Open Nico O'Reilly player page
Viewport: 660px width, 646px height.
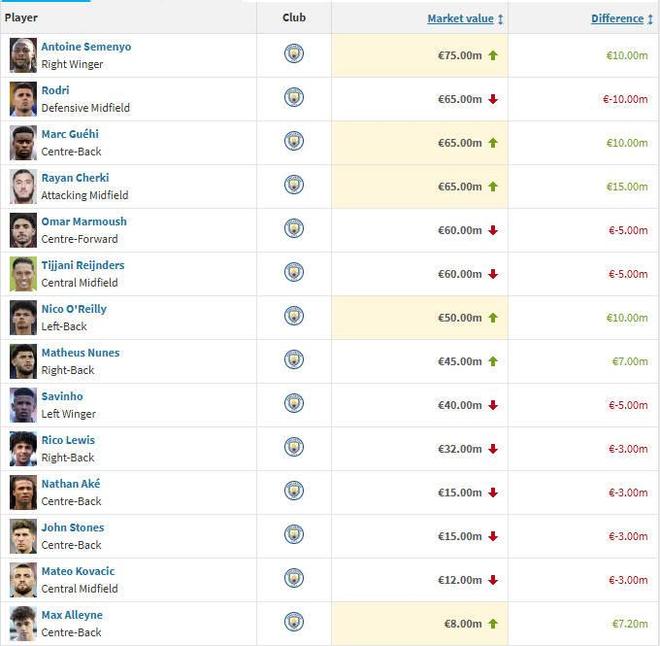pyautogui.click(x=74, y=309)
